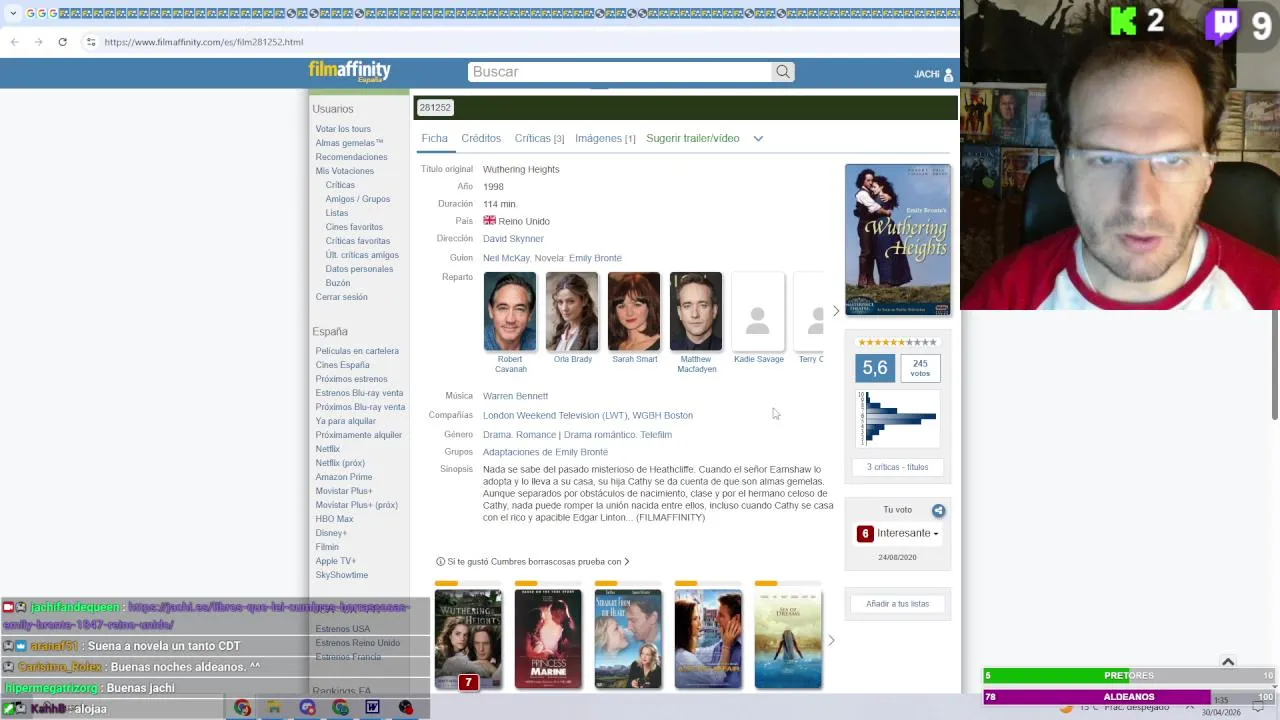Open File Explorer from the taskbar
The image size is (1280, 720).
(273, 708)
